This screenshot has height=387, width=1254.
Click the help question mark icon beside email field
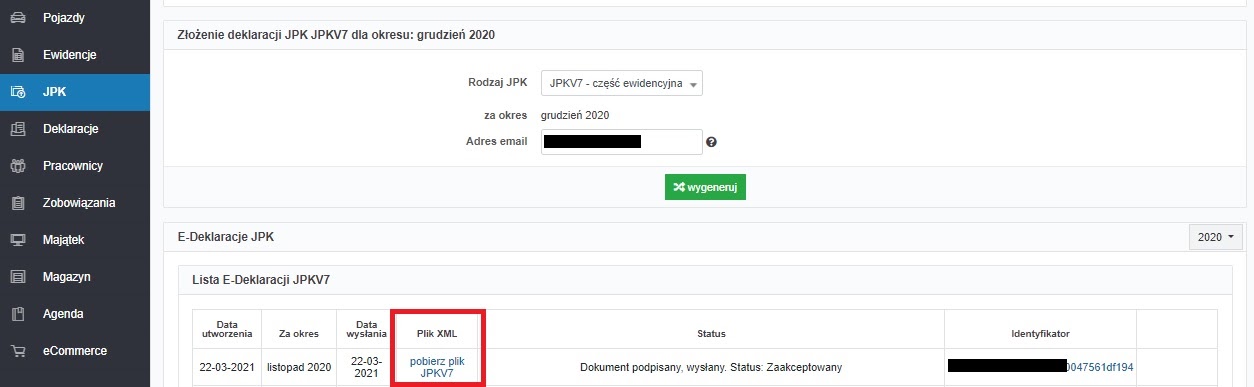click(711, 143)
